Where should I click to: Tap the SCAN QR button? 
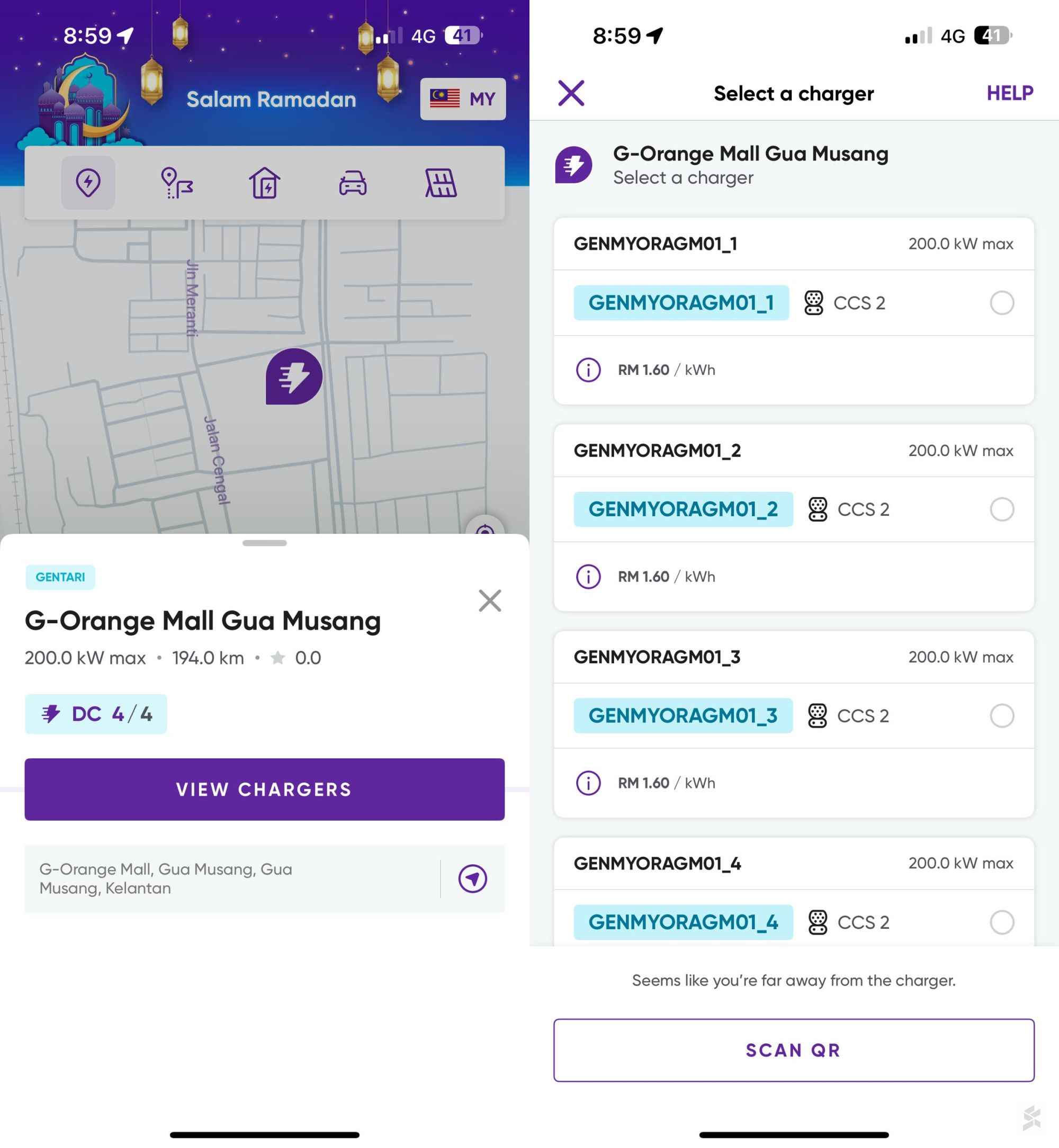coord(793,1050)
